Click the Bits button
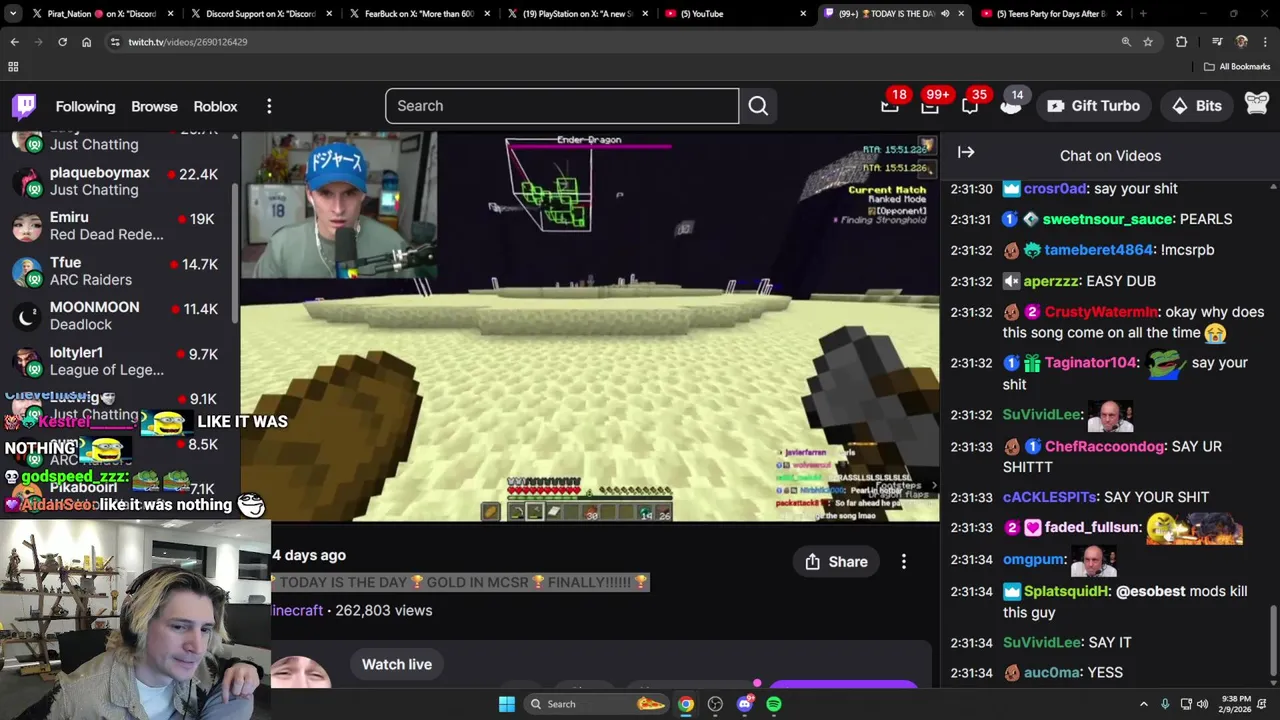Screen dimensions: 1280x720 (x=1196, y=106)
